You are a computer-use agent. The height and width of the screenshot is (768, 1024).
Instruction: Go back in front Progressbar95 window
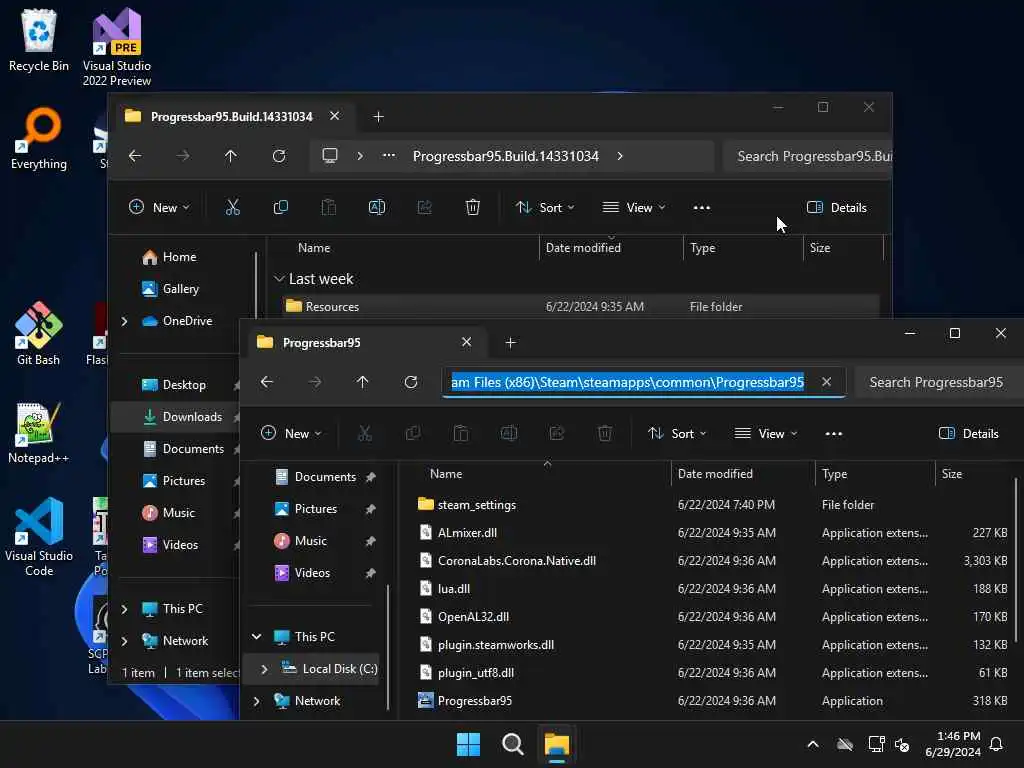click(x=267, y=382)
